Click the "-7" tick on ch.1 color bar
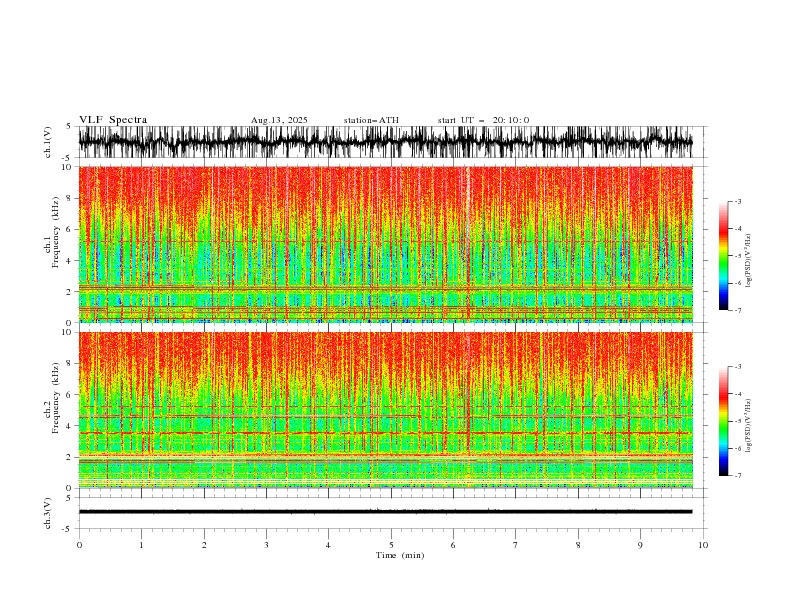792x612 pixels. tap(738, 310)
